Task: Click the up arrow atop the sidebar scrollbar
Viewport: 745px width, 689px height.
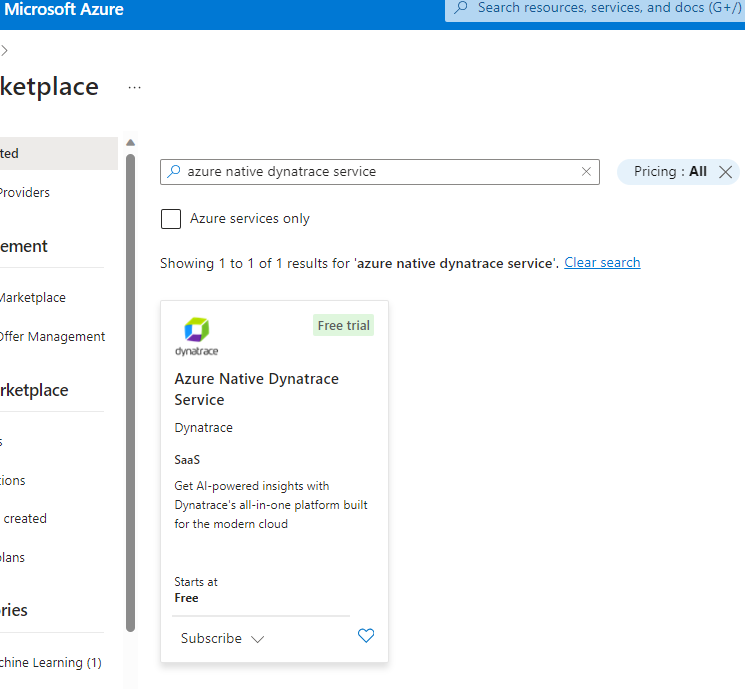Action: tap(130, 143)
